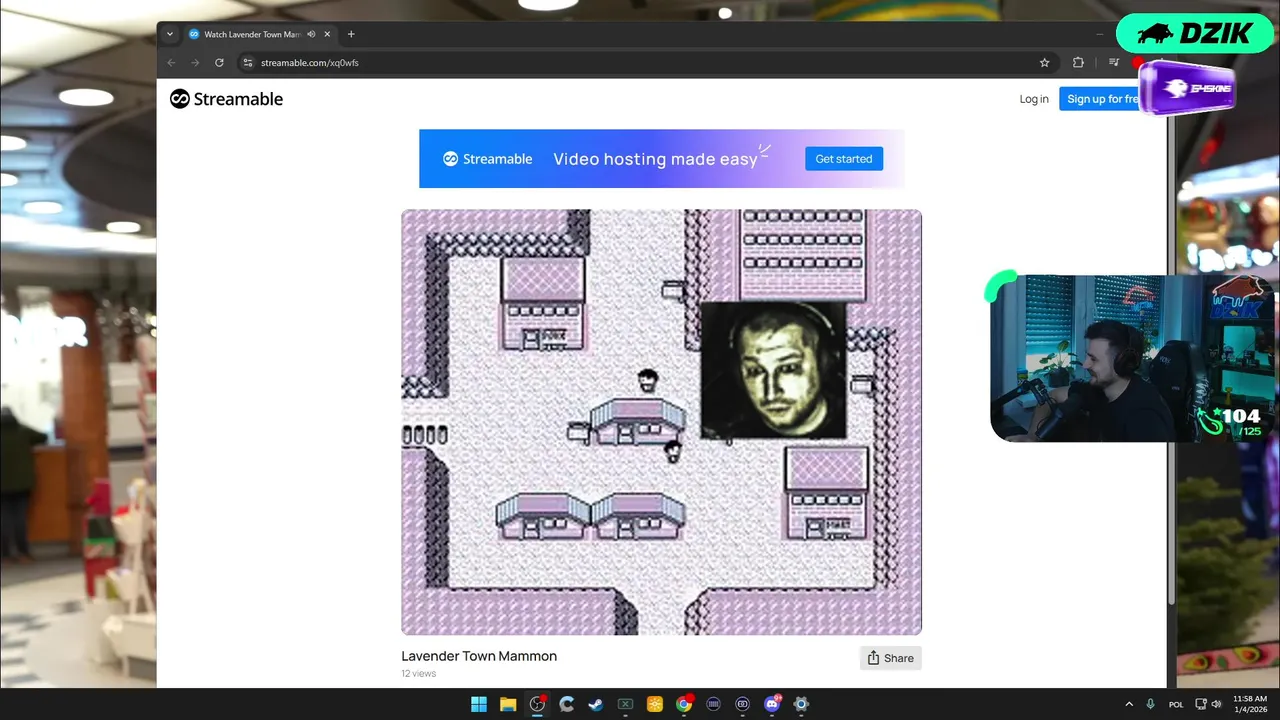Open the media control icon in toolbar
The image size is (1280, 720).
click(1114, 62)
